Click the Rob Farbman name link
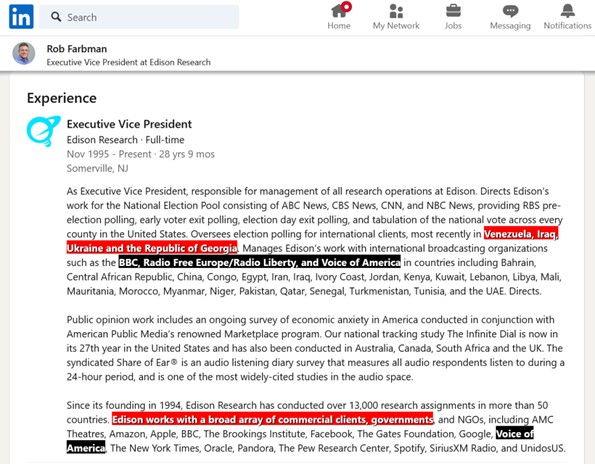The width and height of the screenshot is (595, 464). click(77, 49)
